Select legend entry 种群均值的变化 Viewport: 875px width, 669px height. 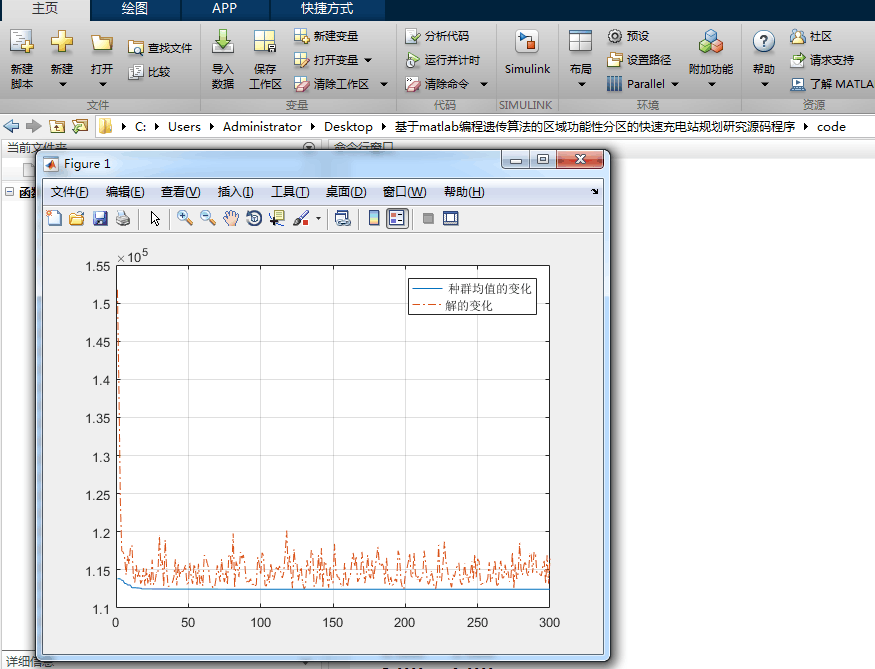[472, 288]
